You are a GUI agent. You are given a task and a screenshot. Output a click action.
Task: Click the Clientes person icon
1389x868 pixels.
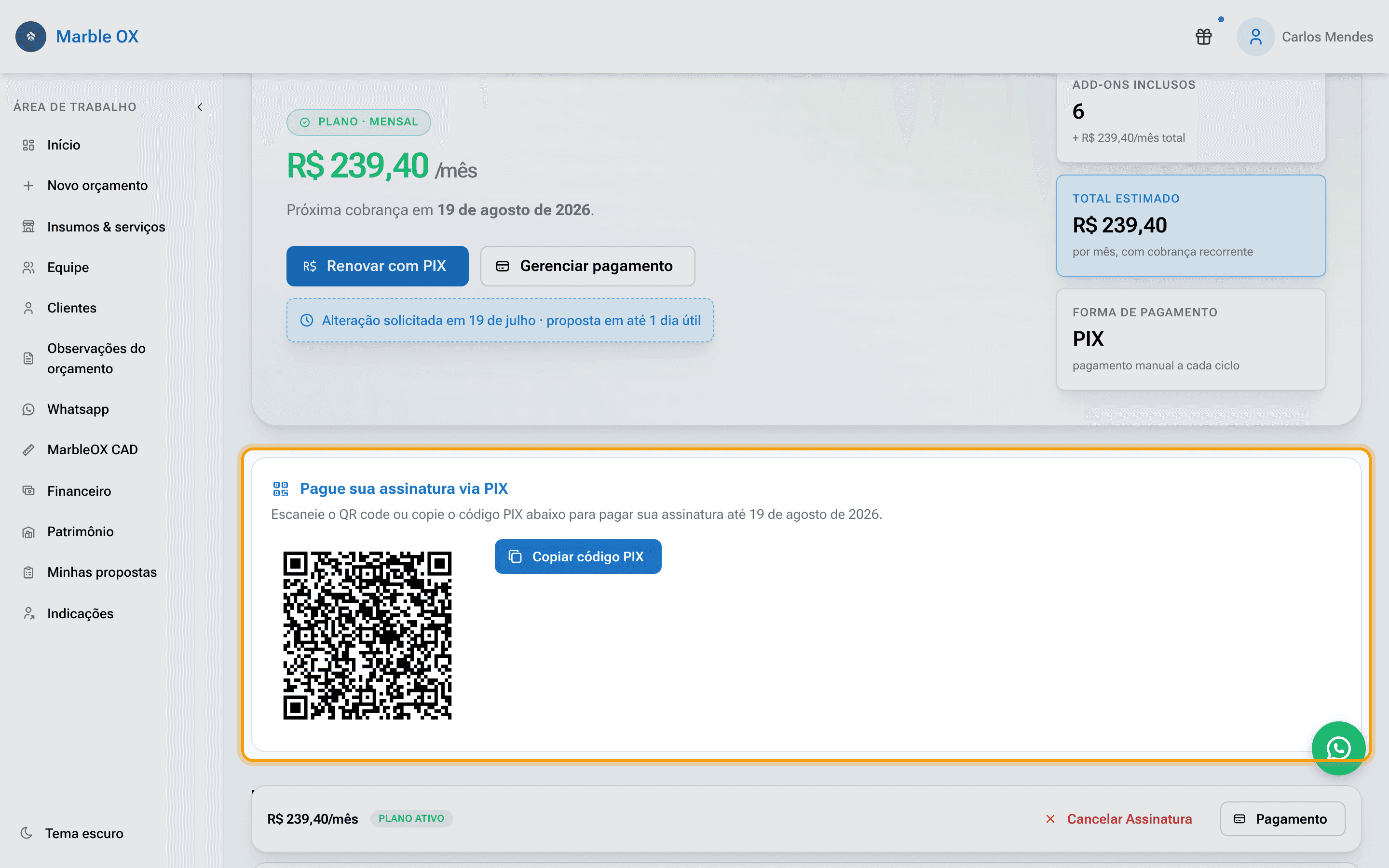pos(29,308)
